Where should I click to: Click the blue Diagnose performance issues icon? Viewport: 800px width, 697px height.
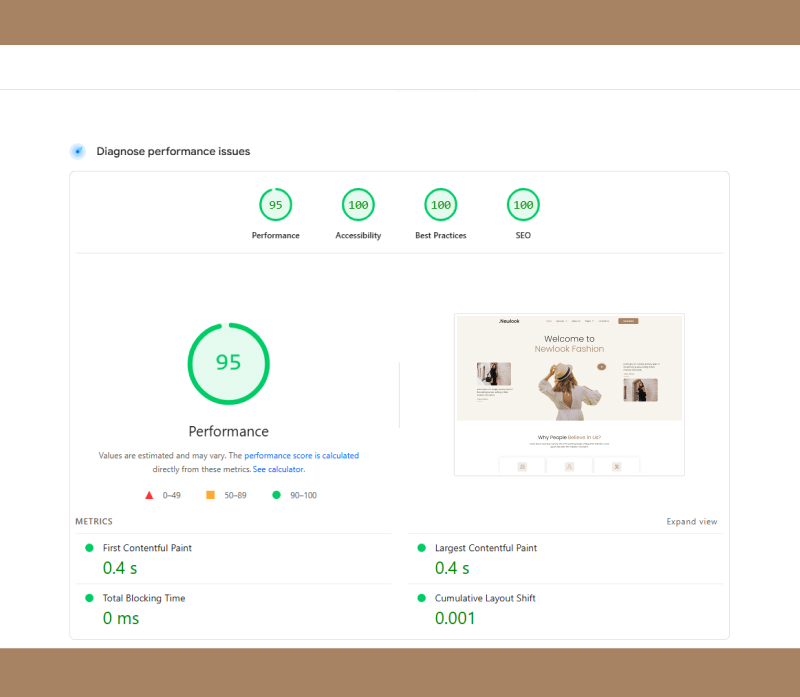[77, 151]
